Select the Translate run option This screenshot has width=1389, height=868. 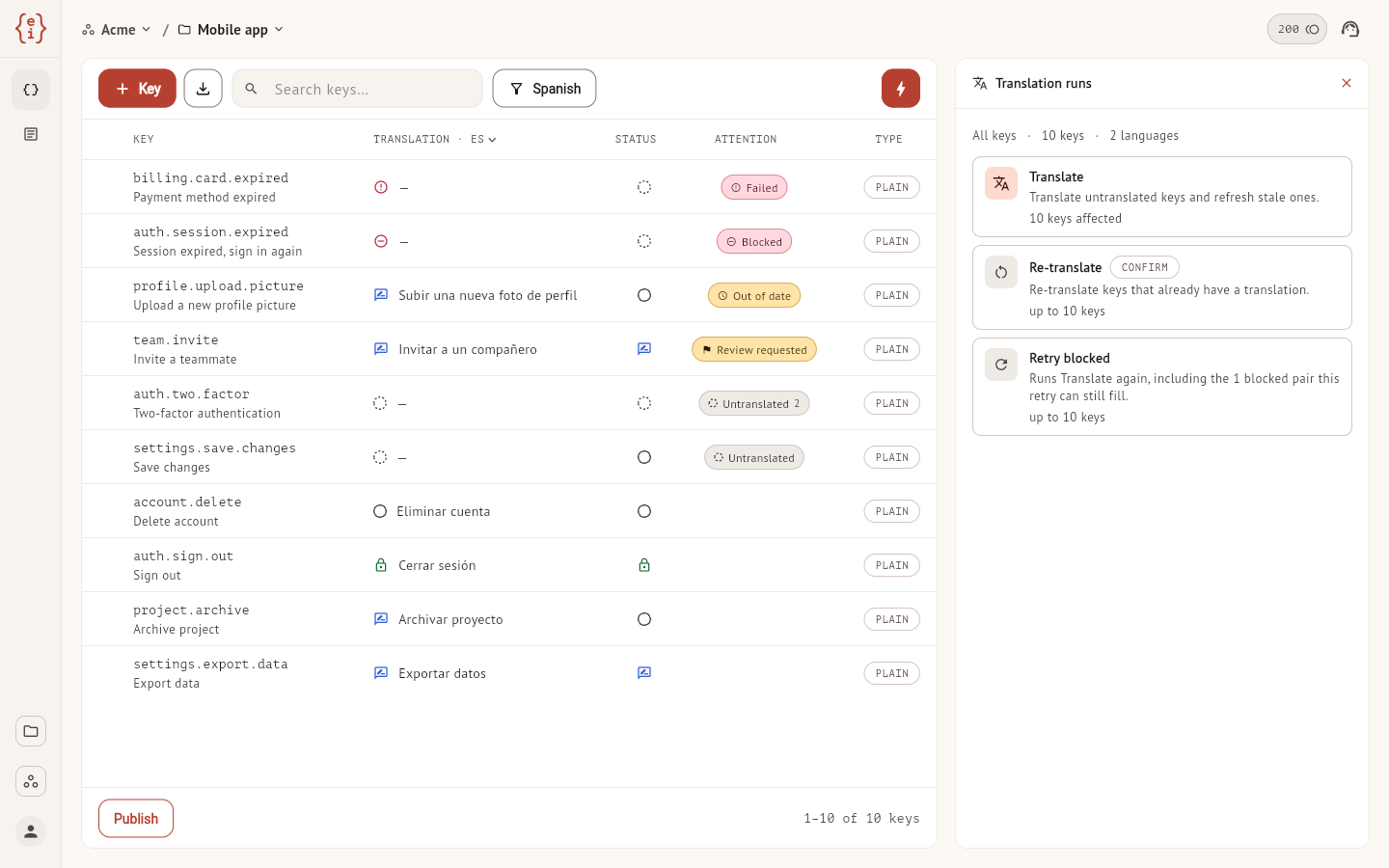pyautogui.click(x=1162, y=197)
